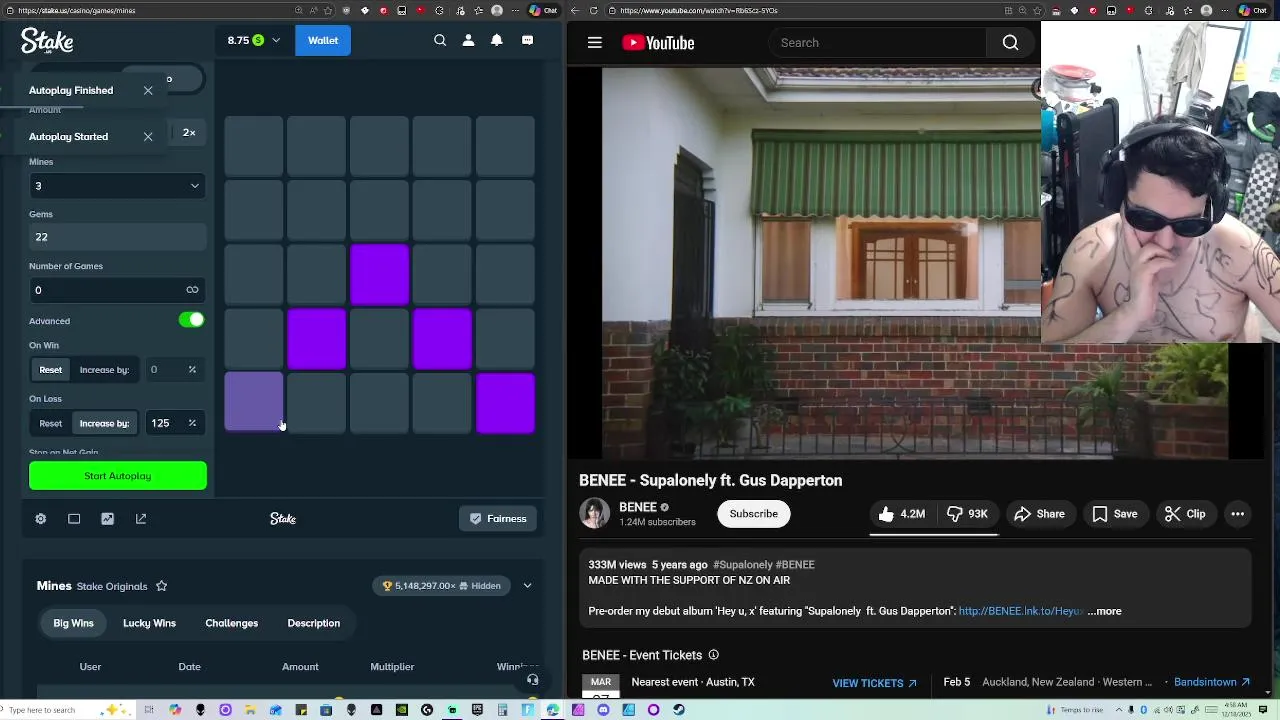Dismiss the Autoplay Finished notification
Screen dimensions: 1280x720
point(148,90)
